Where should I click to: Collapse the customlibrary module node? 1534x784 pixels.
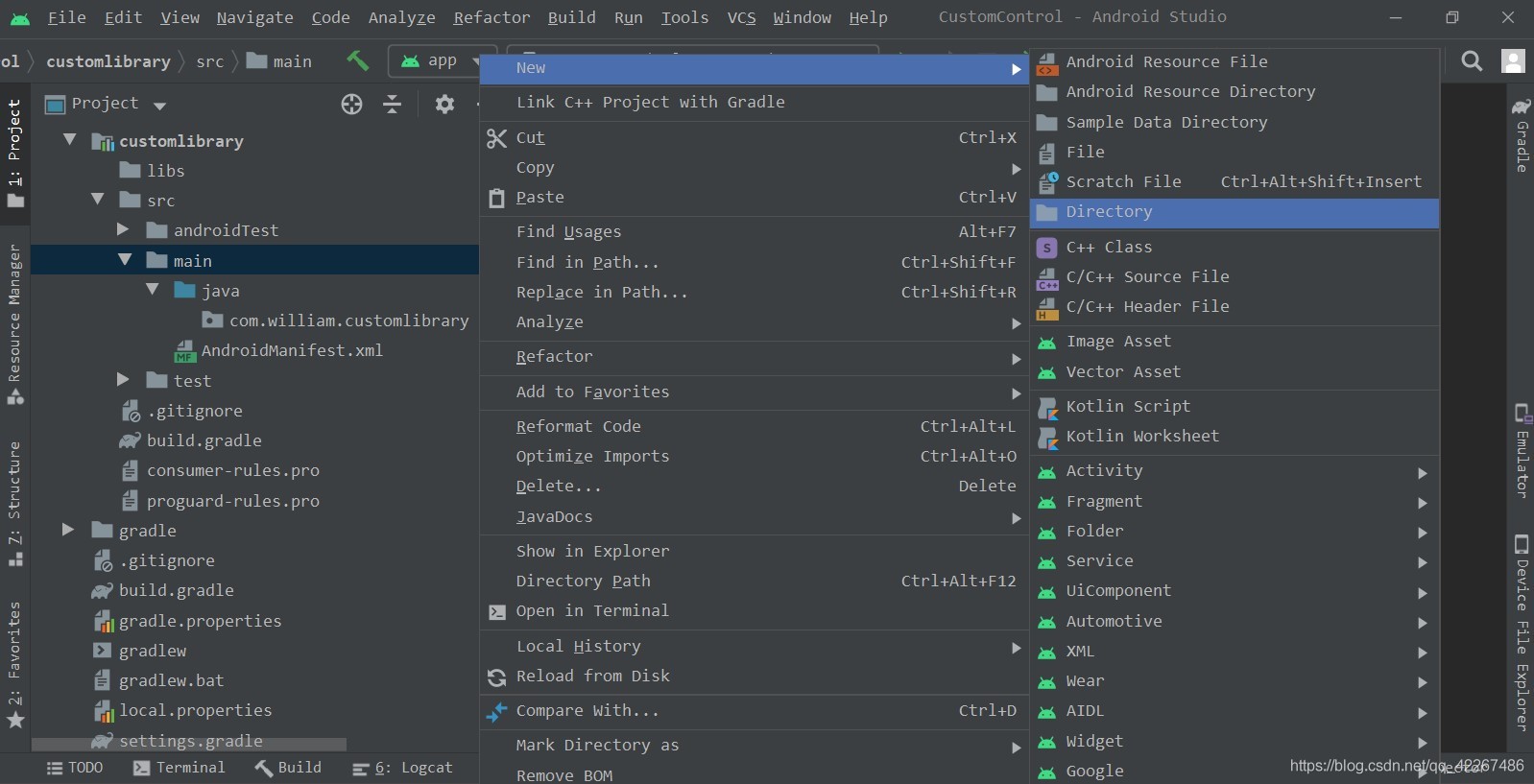click(x=69, y=140)
